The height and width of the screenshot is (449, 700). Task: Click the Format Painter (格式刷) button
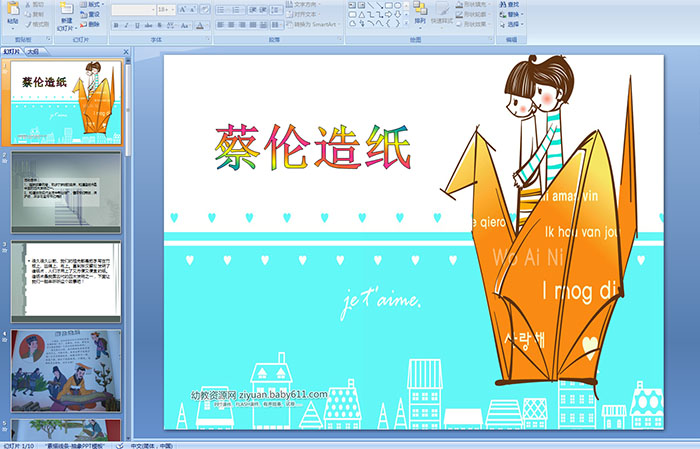[x=37, y=24]
